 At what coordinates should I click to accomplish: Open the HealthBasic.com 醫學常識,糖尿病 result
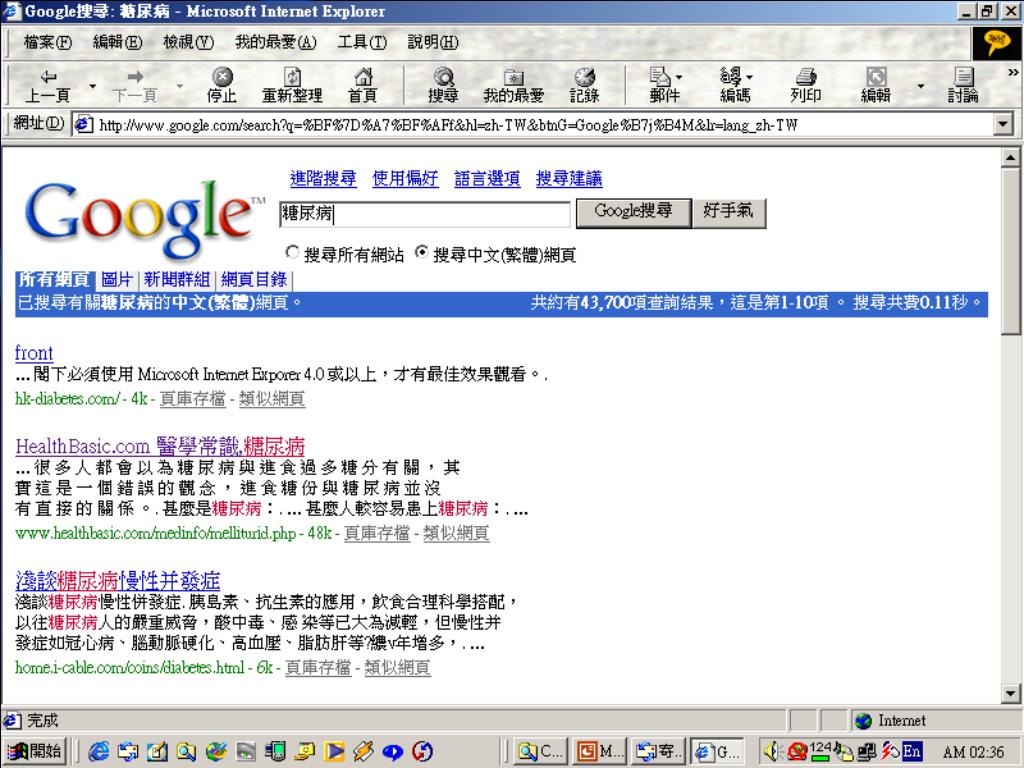[x=160, y=447]
